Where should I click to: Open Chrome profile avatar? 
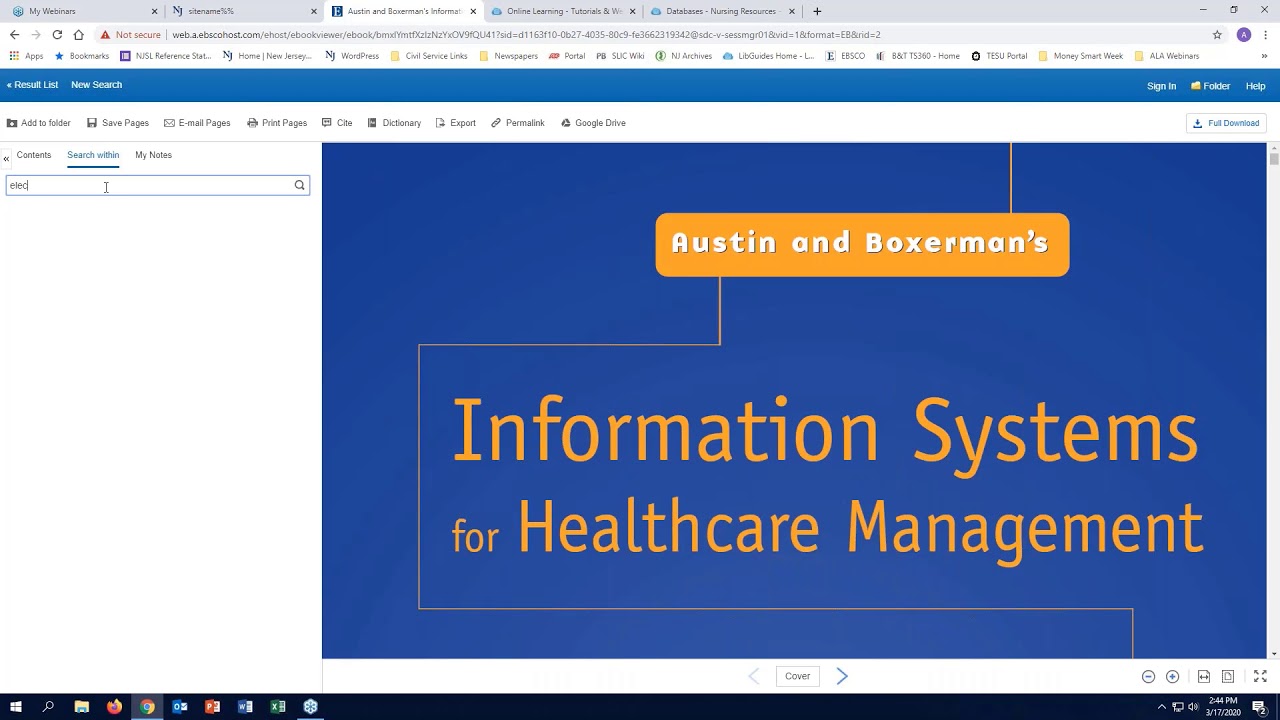[x=1243, y=34]
